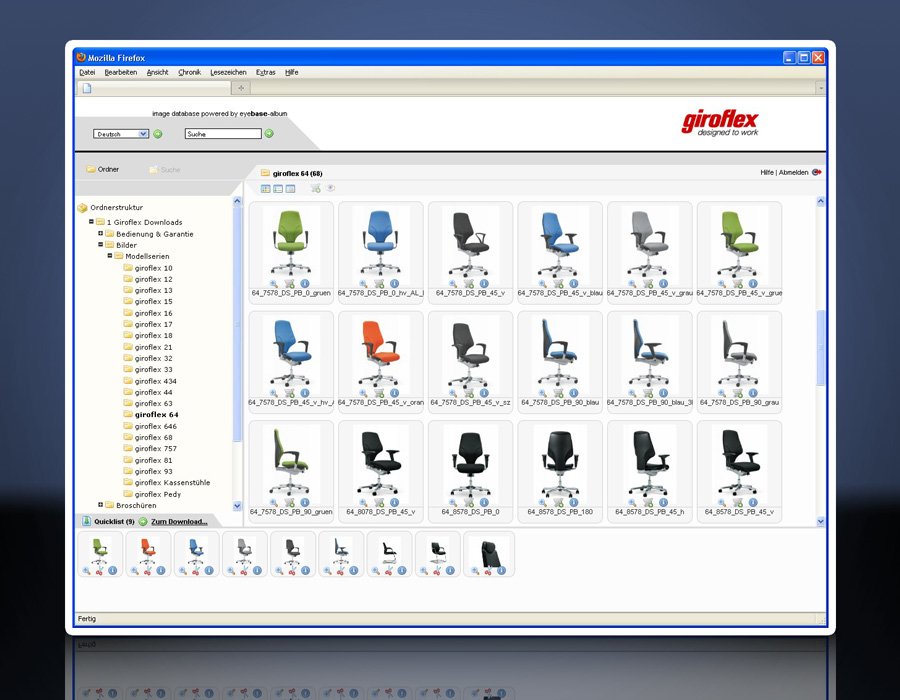Open the Bearbeiten menu
This screenshot has width=900, height=700.
121,72
